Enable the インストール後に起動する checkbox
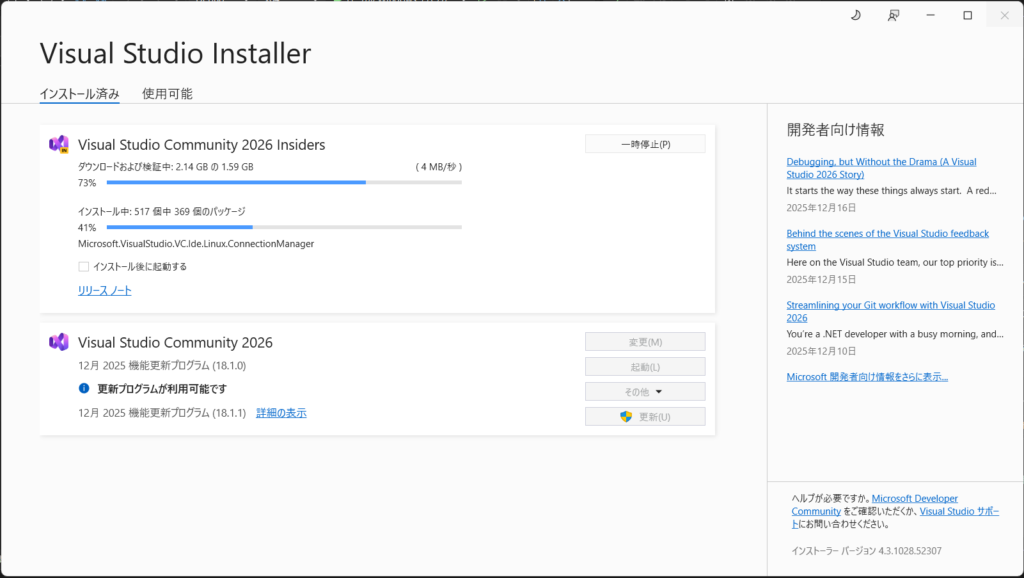The width and height of the screenshot is (1024, 578). (x=84, y=267)
